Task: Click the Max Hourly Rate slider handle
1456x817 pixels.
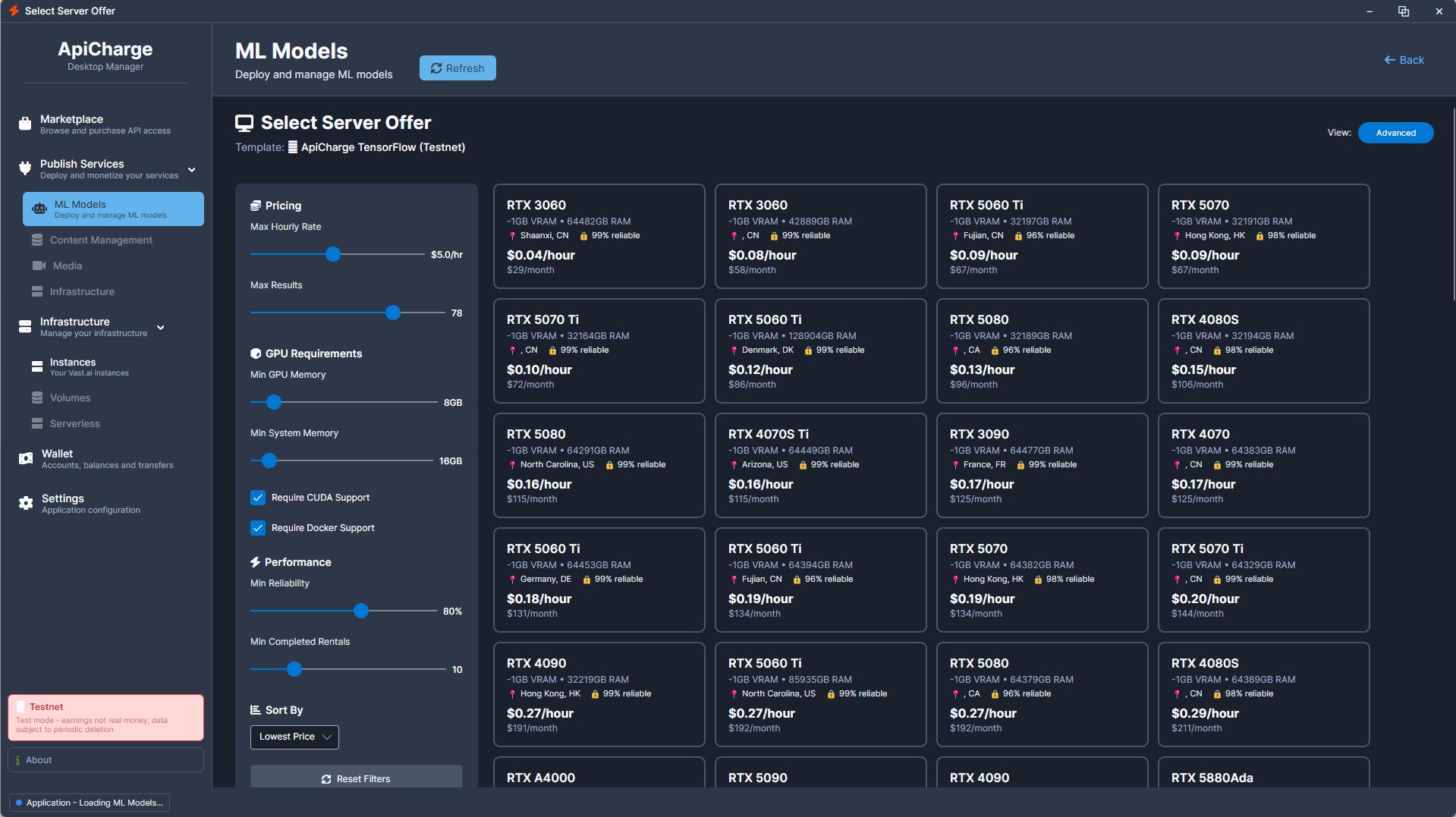Action: click(x=333, y=255)
